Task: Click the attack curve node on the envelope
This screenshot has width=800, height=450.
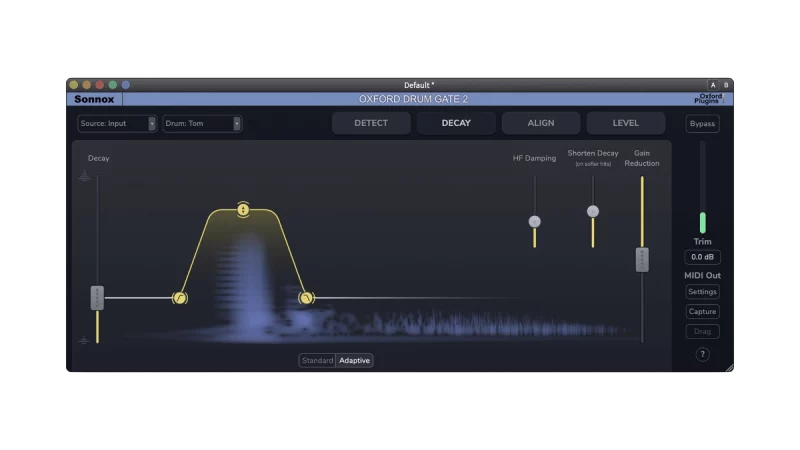Action: click(x=180, y=298)
